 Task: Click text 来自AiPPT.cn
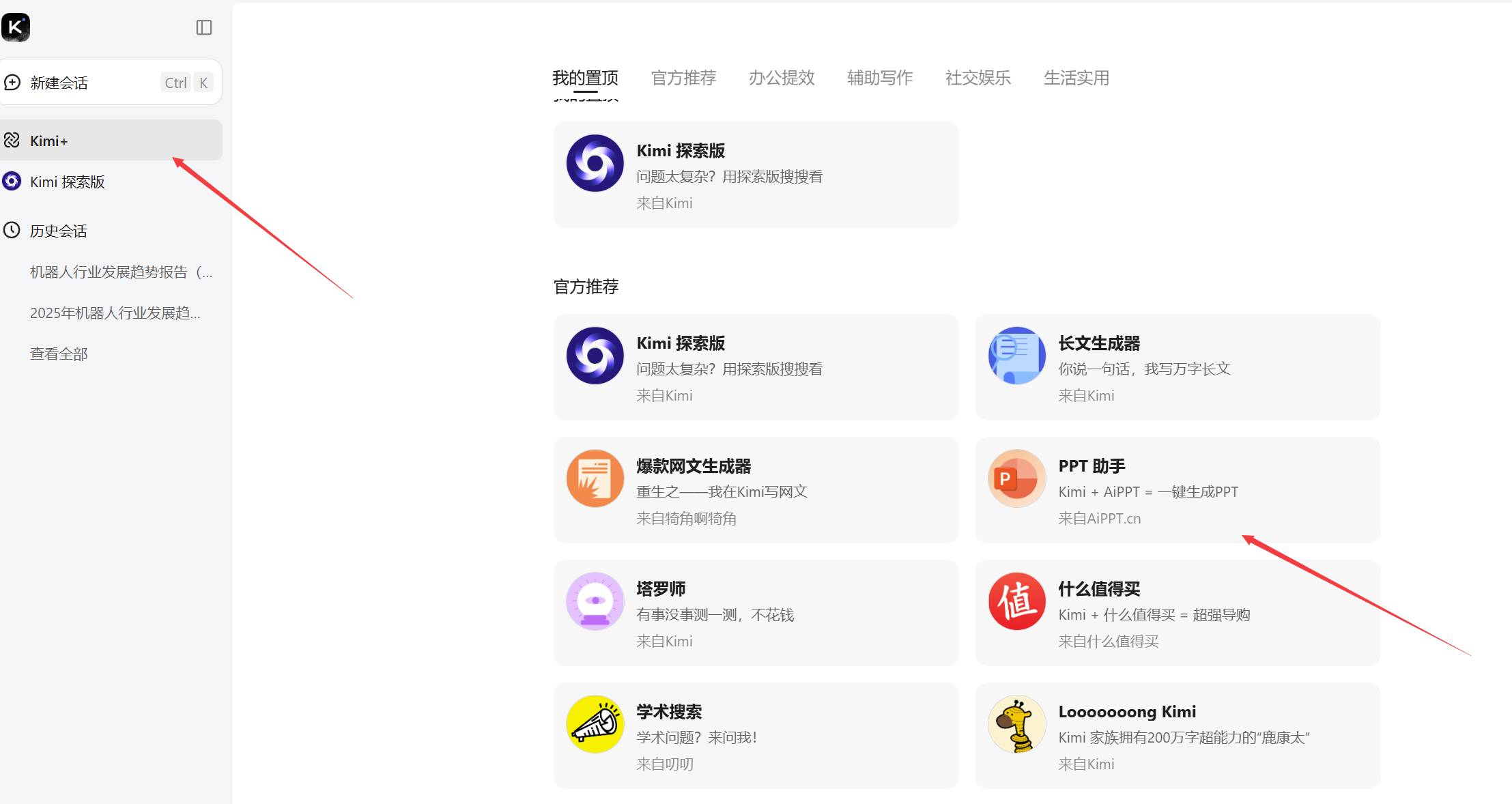pos(1100,519)
